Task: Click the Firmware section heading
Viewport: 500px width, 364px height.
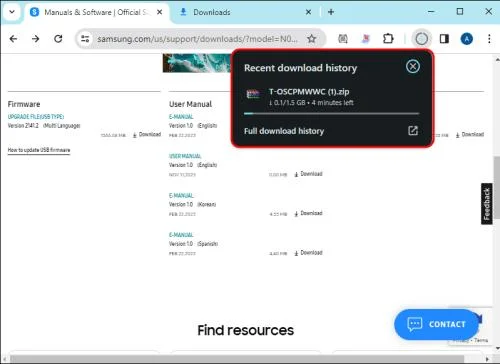Action: 24,104
